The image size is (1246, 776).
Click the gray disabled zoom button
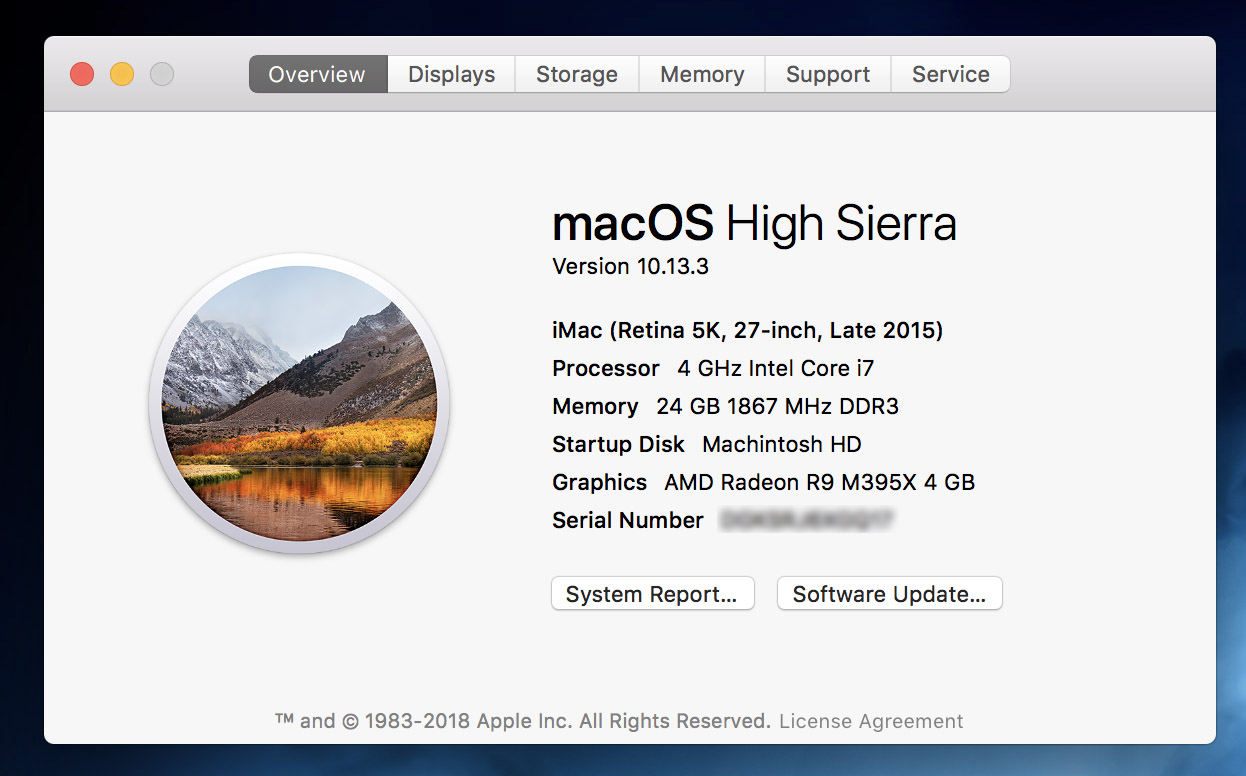tap(162, 74)
